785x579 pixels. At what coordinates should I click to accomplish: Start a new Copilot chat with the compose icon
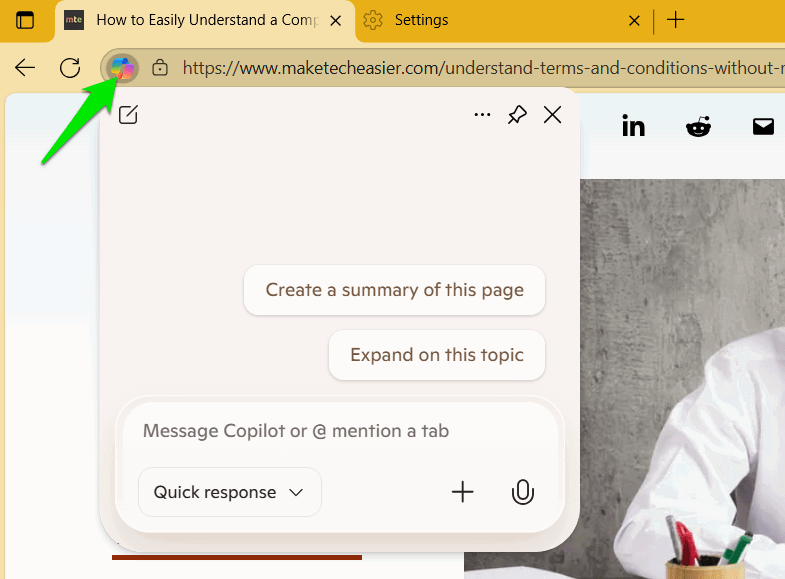128,115
